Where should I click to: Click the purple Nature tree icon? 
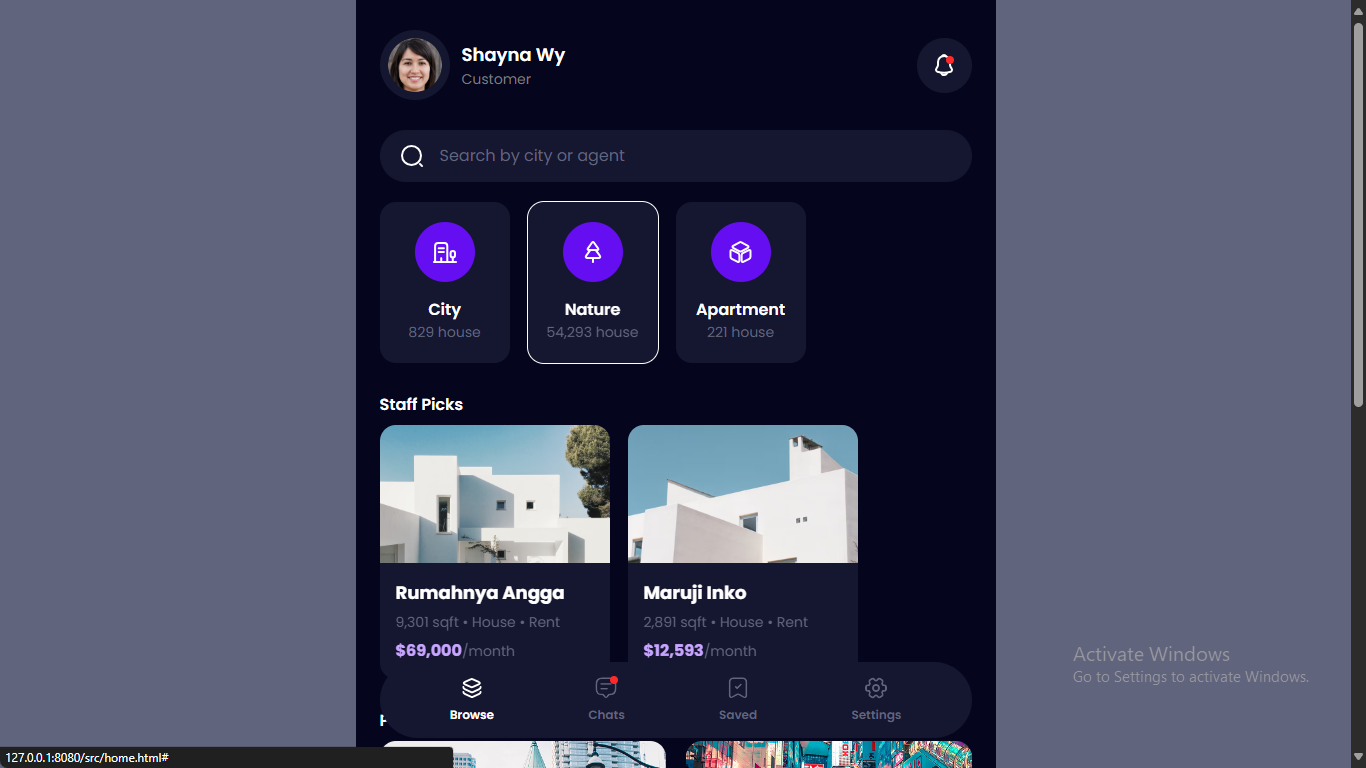coord(593,252)
